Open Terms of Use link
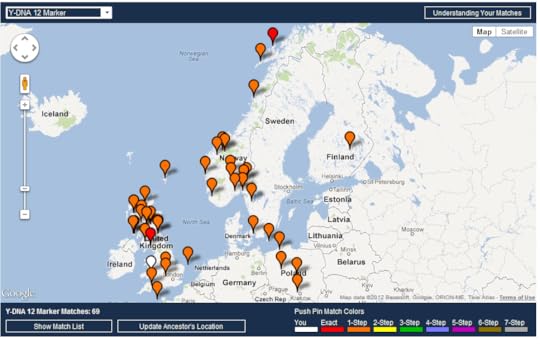Viewport: 540px width, 361px height. click(x=517, y=298)
